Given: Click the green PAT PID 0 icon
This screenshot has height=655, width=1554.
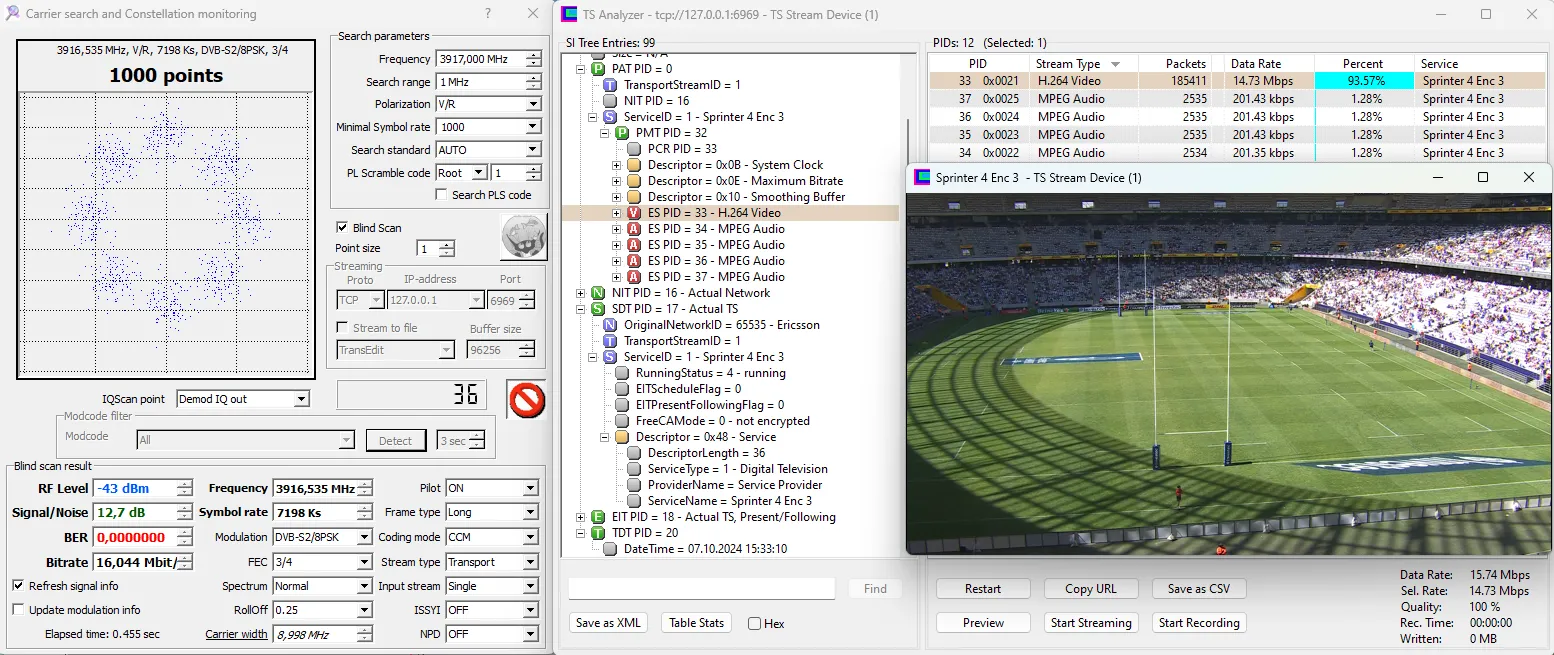Looking at the screenshot, I should (598, 69).
